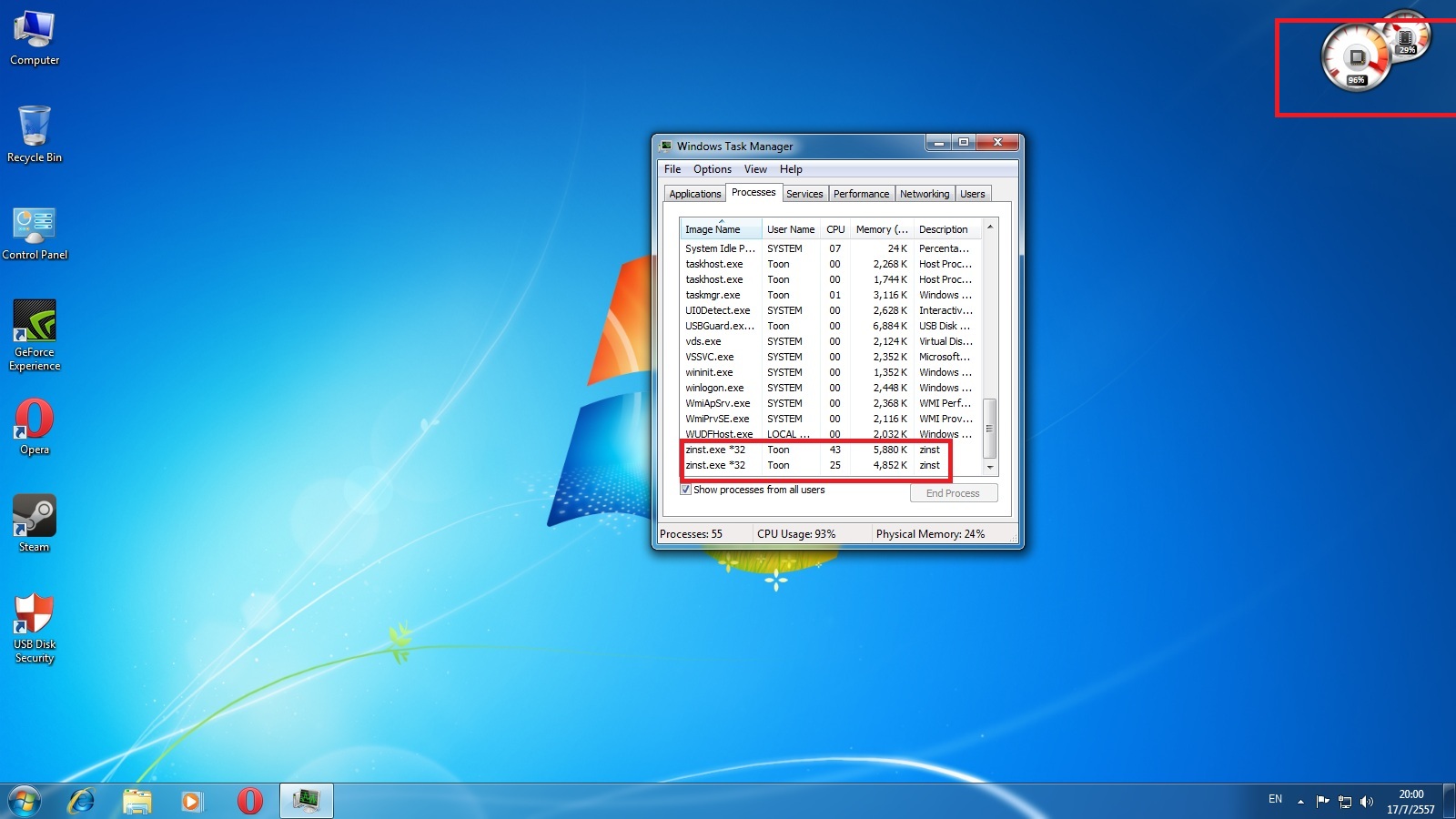Select the taskmgr.exe process row
This screenshot has height=819, width=1456.
pyautogui.click(x=831, y=295)
